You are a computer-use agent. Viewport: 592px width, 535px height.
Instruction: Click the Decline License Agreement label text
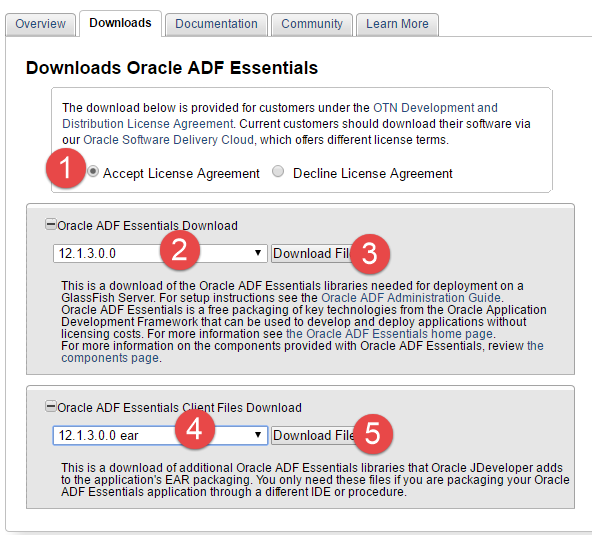tap(373, 173)
